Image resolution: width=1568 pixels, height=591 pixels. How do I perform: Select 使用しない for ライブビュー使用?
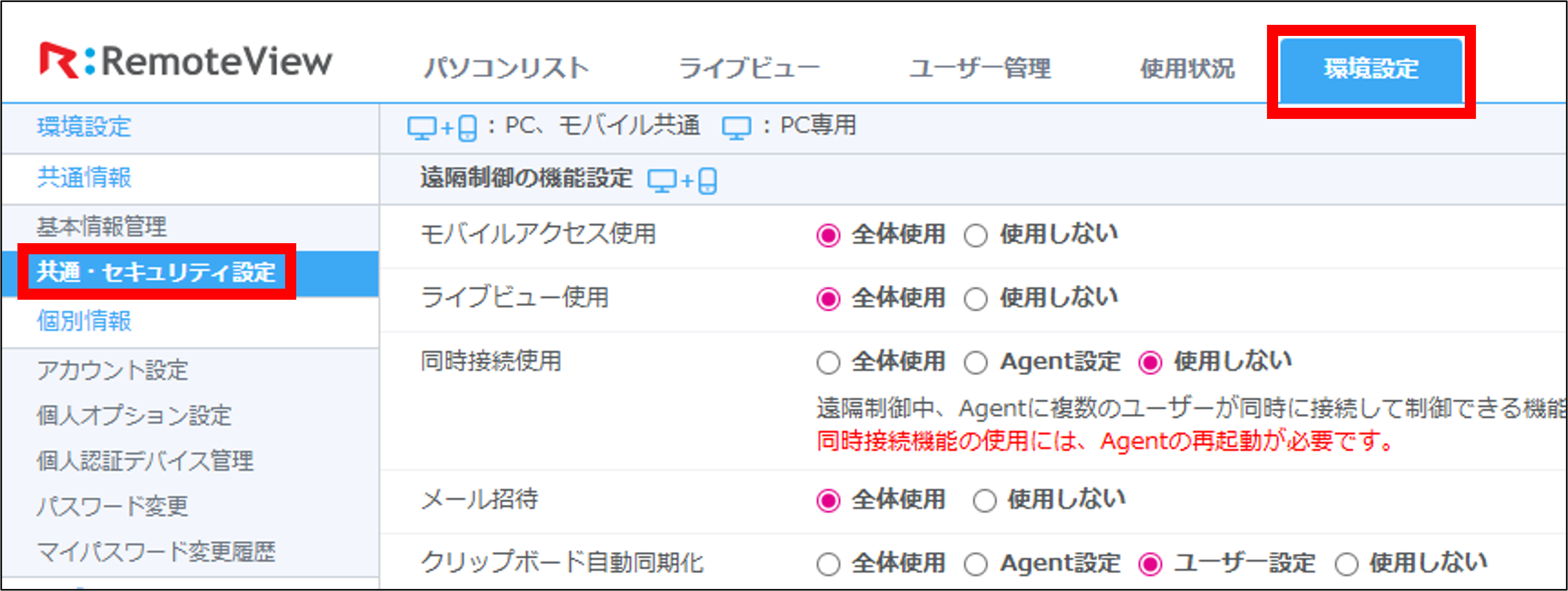coord(976,299)
